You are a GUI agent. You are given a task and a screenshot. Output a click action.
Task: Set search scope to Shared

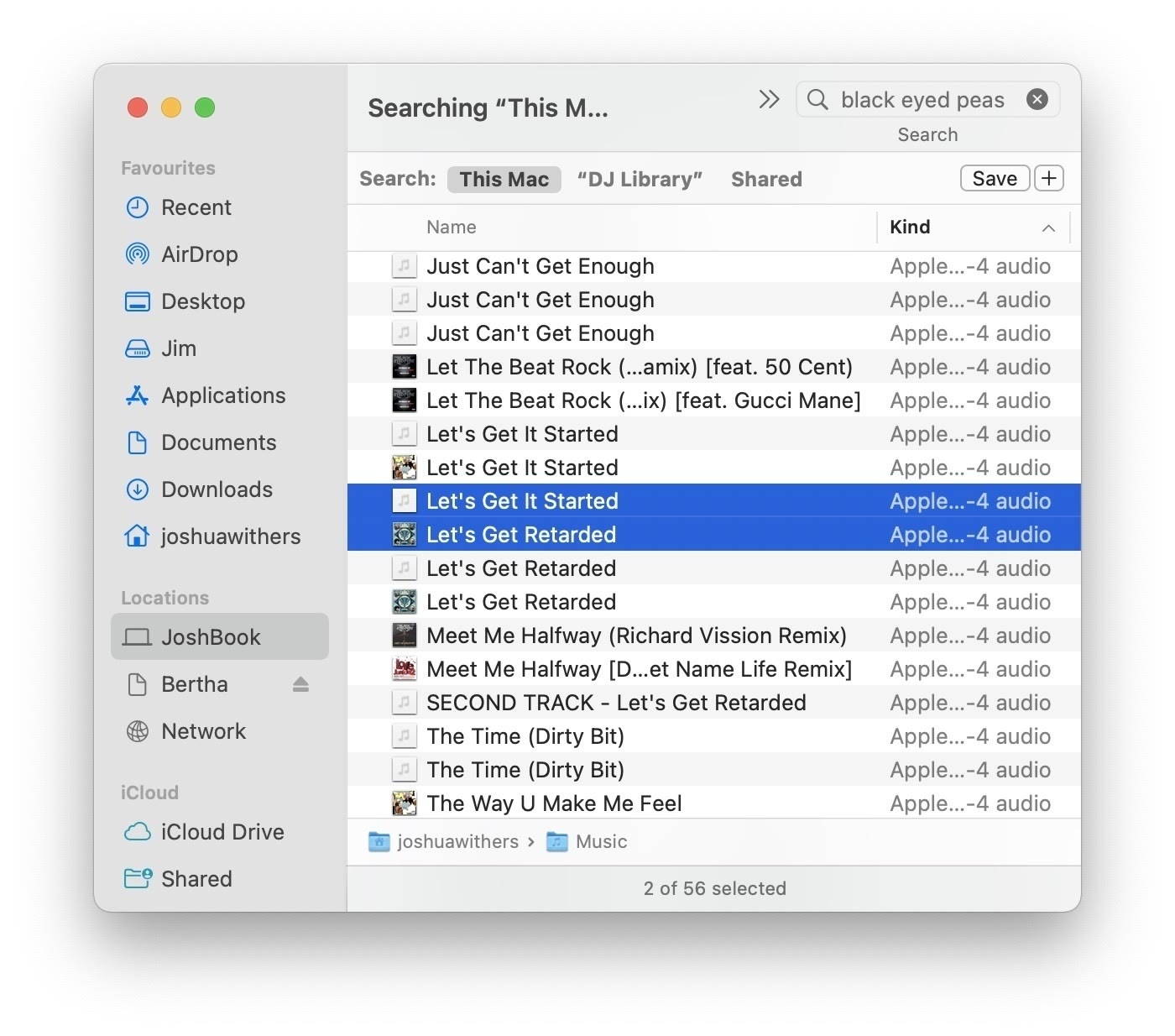point(766,180)
